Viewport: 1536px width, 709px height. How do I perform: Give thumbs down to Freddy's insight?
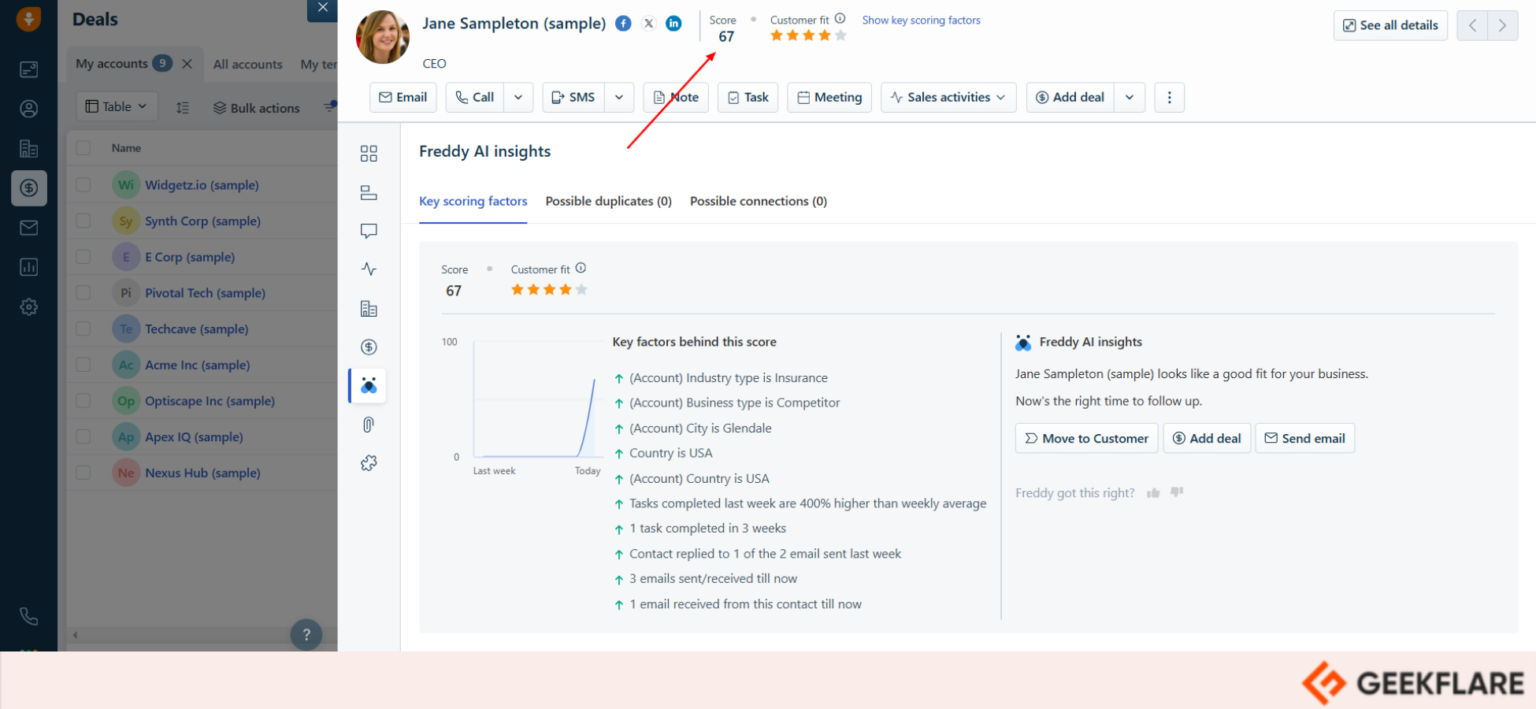(1177, 493)
